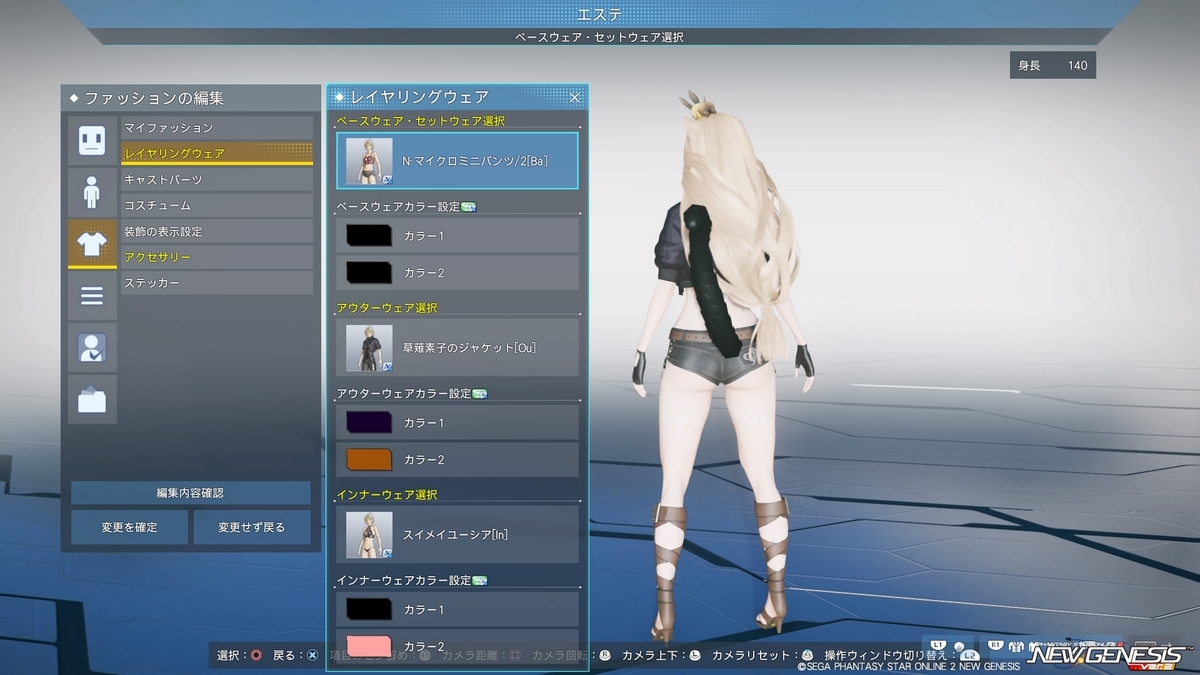Click 編集内容確認 button

point(190,493)
